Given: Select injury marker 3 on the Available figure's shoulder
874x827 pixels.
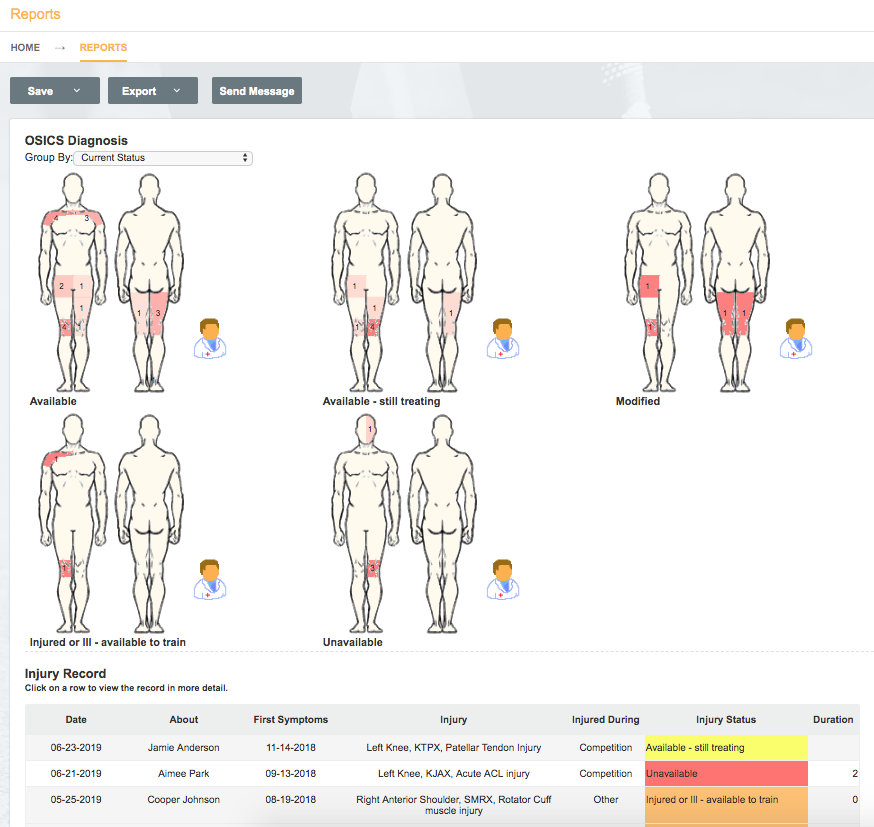Looking at the screenshot, I should click(87, 218).
